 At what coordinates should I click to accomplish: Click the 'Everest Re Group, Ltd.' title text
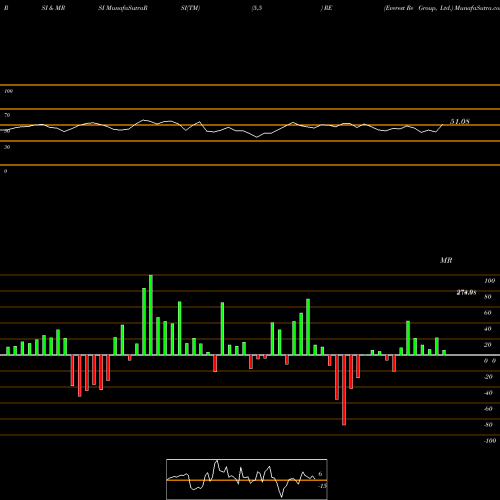(418, 8)
